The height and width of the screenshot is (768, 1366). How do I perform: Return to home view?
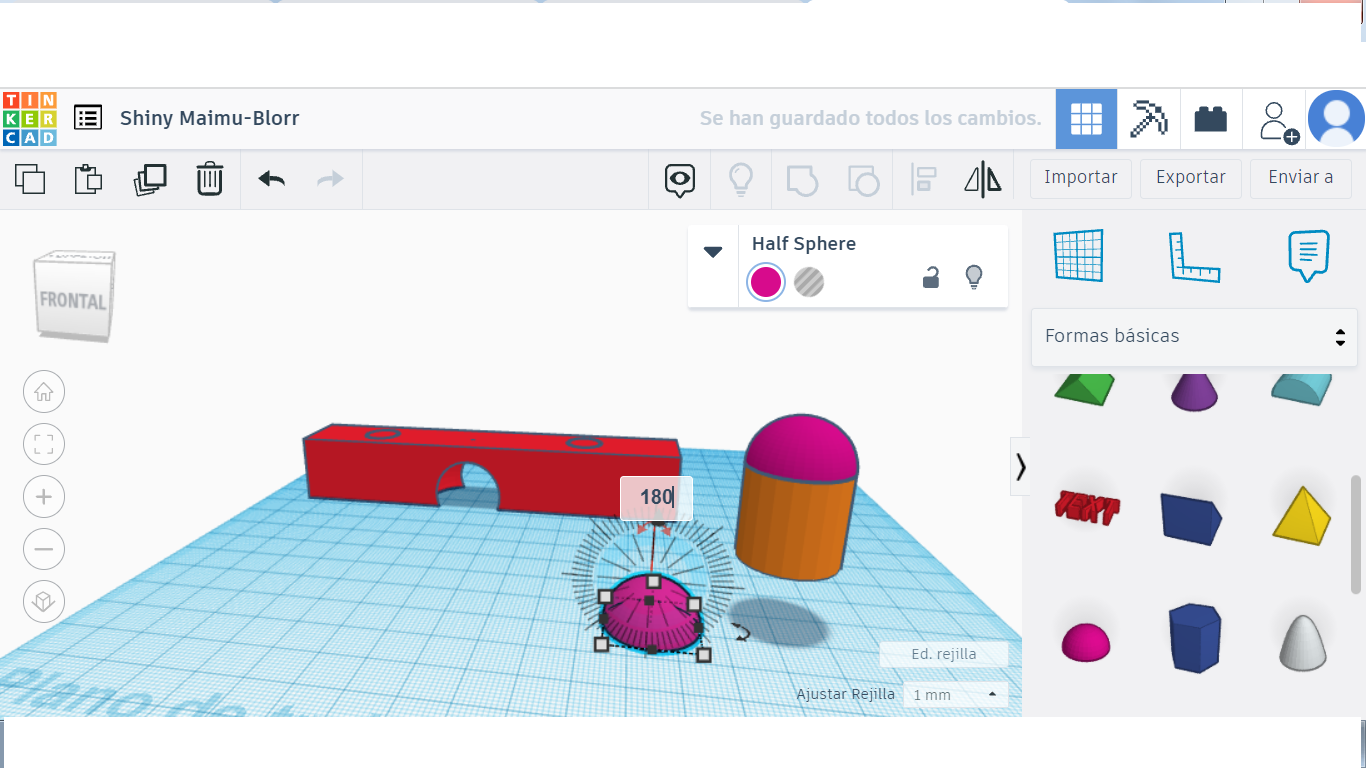[x=44, y=392]
